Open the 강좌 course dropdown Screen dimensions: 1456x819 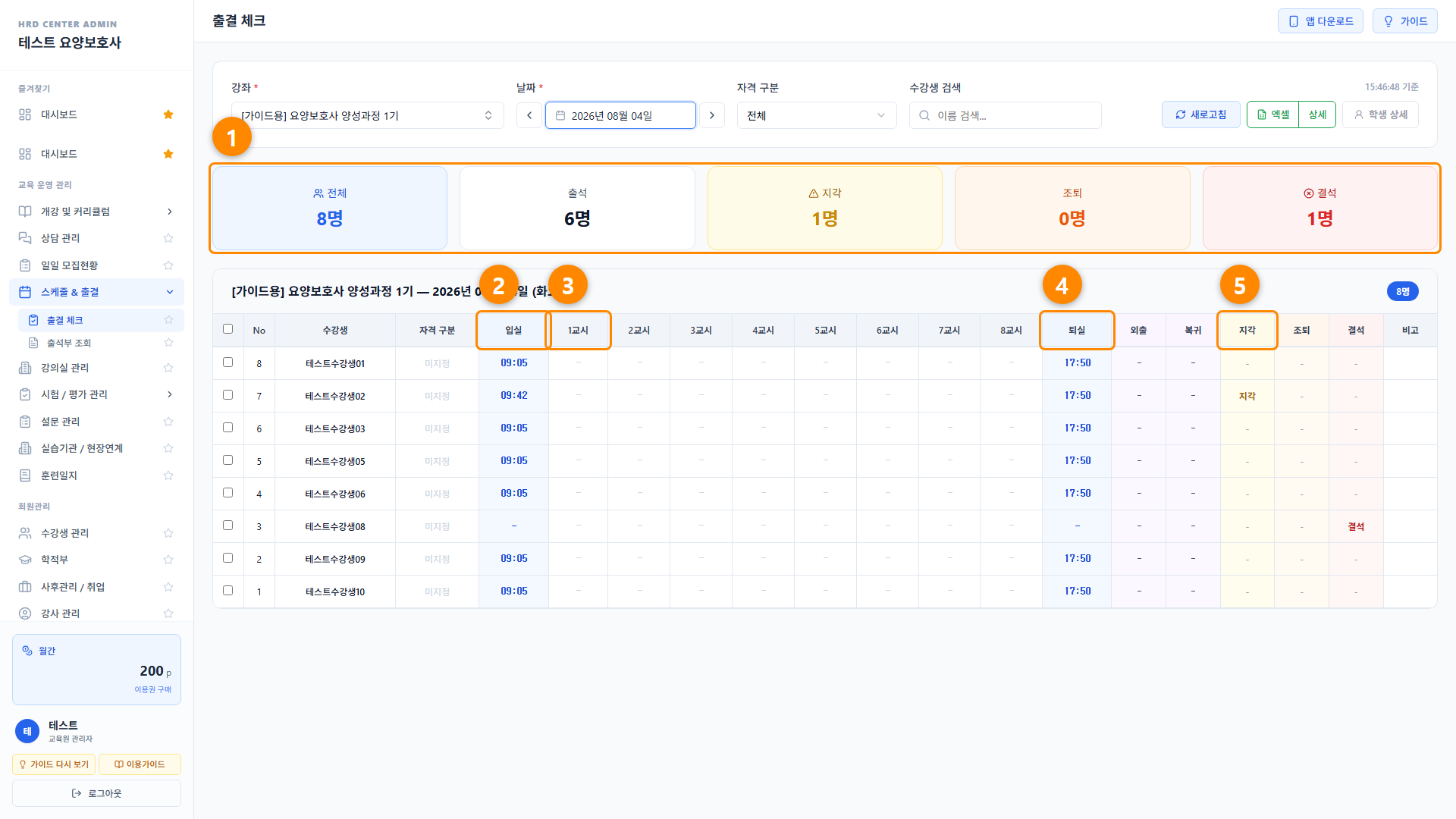pyautogui.click(x=368, y=115)
